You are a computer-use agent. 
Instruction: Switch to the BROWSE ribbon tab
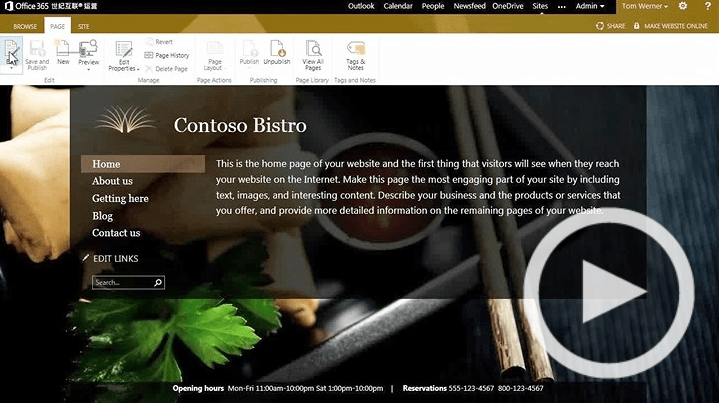click(x=25, y=26)
